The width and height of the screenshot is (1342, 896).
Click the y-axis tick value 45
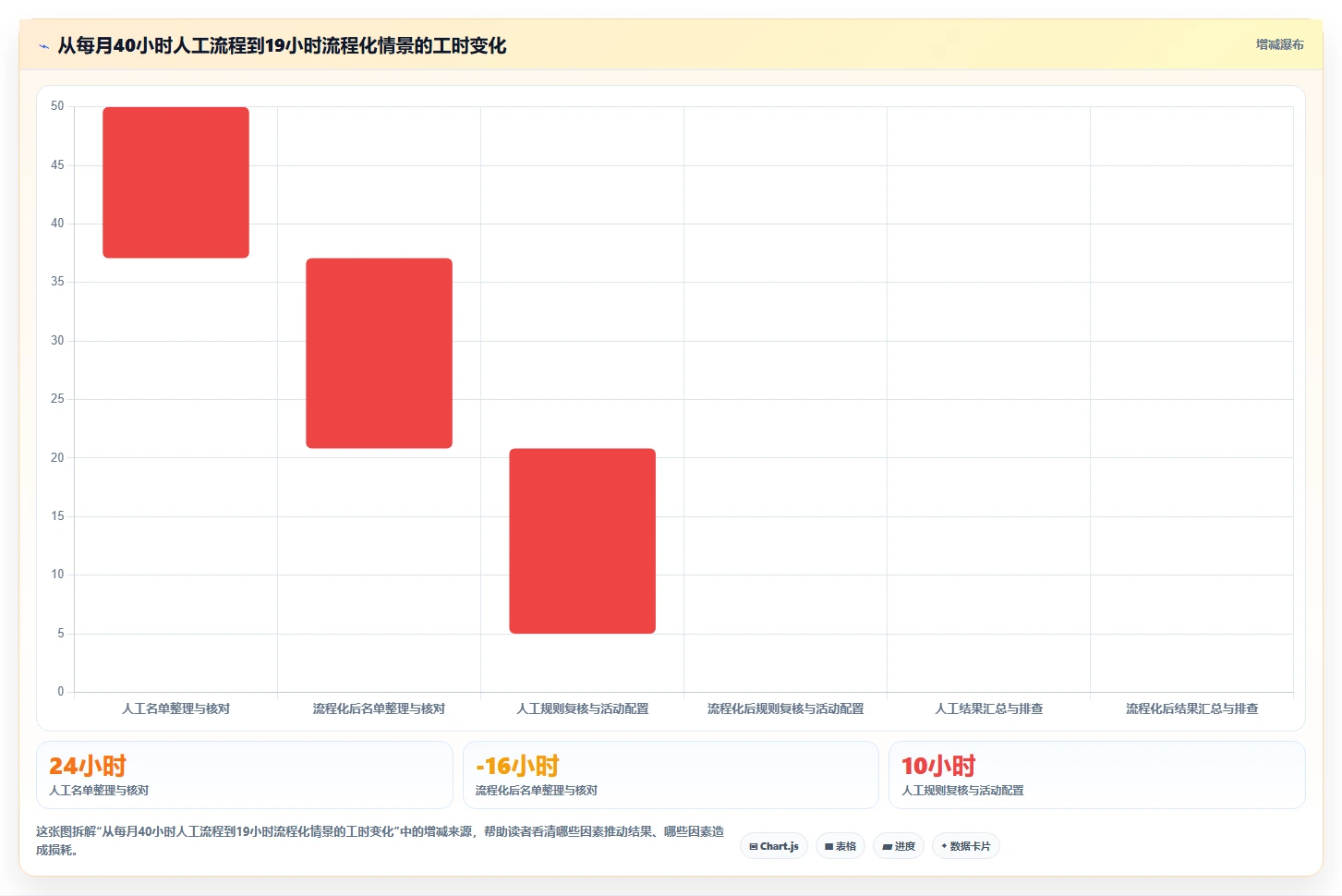point(57,164)
